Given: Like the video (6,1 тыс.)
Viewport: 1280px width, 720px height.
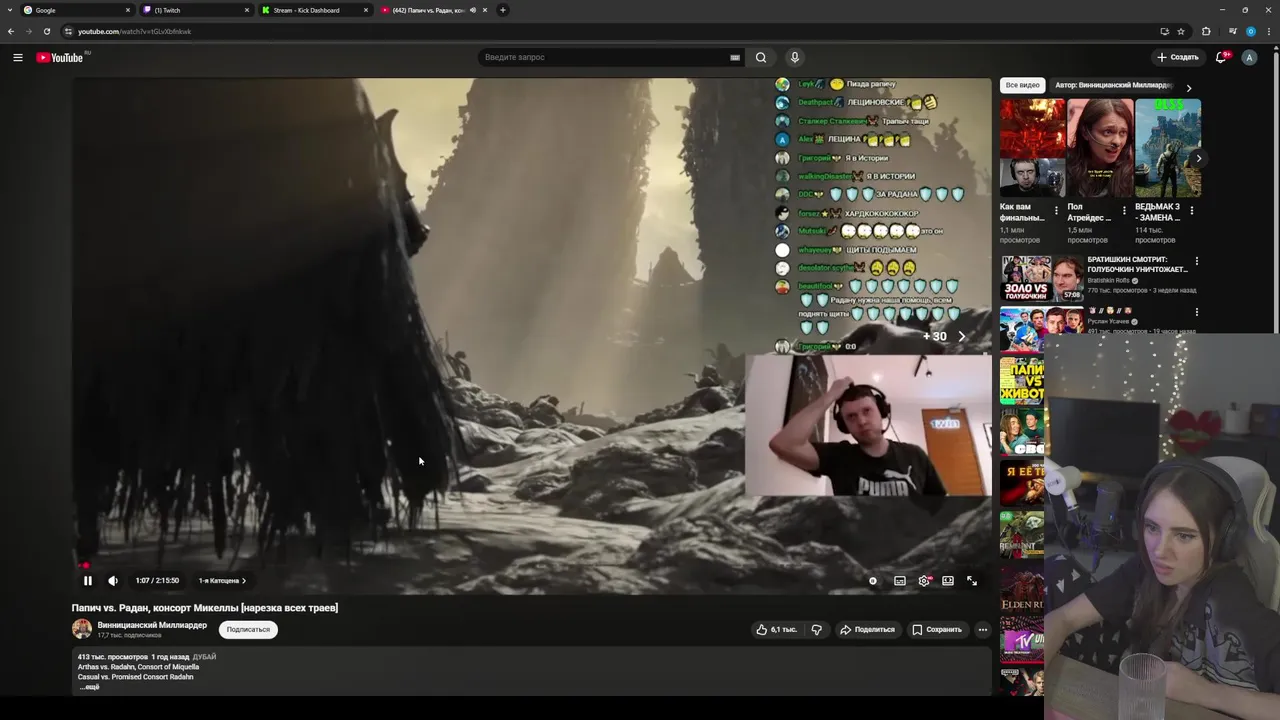Looking at the screenshot, I should pyautogui.click(x=777, y=630).
